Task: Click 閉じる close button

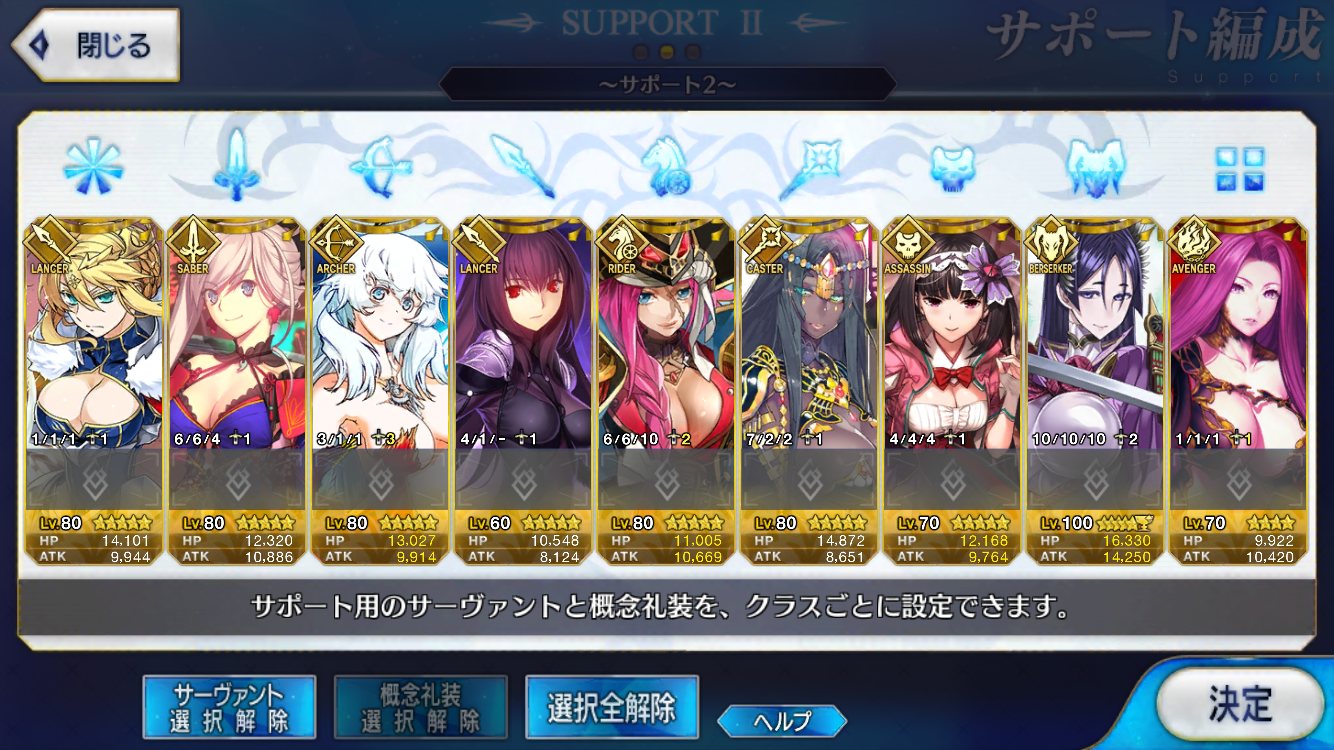Action: click(x=95, y=45)
